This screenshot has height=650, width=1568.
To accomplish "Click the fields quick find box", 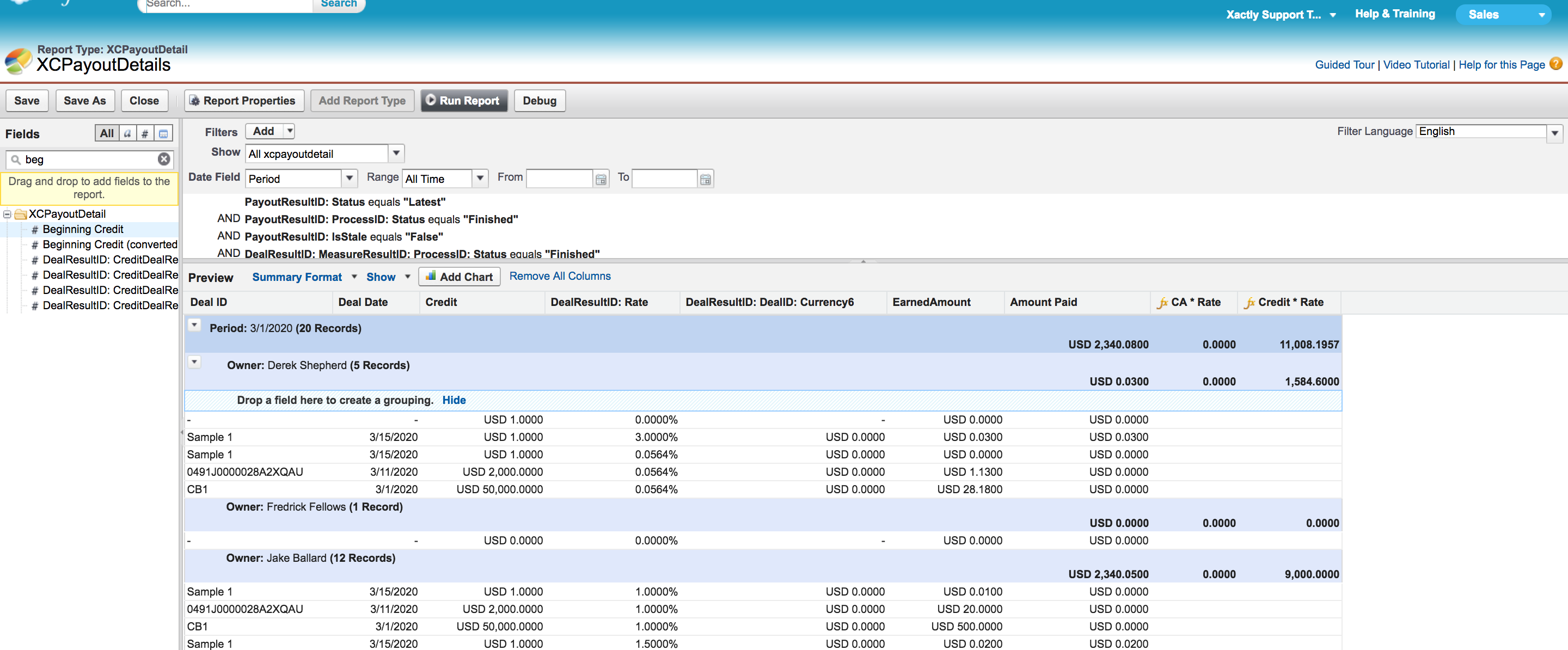I will [89, 159].
